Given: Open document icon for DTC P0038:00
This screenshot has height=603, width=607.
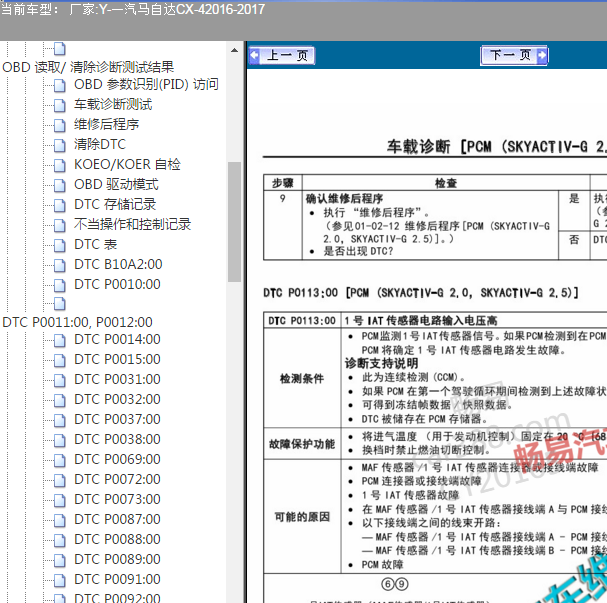Looking at the screenshot, I should (x=60, y=440).
